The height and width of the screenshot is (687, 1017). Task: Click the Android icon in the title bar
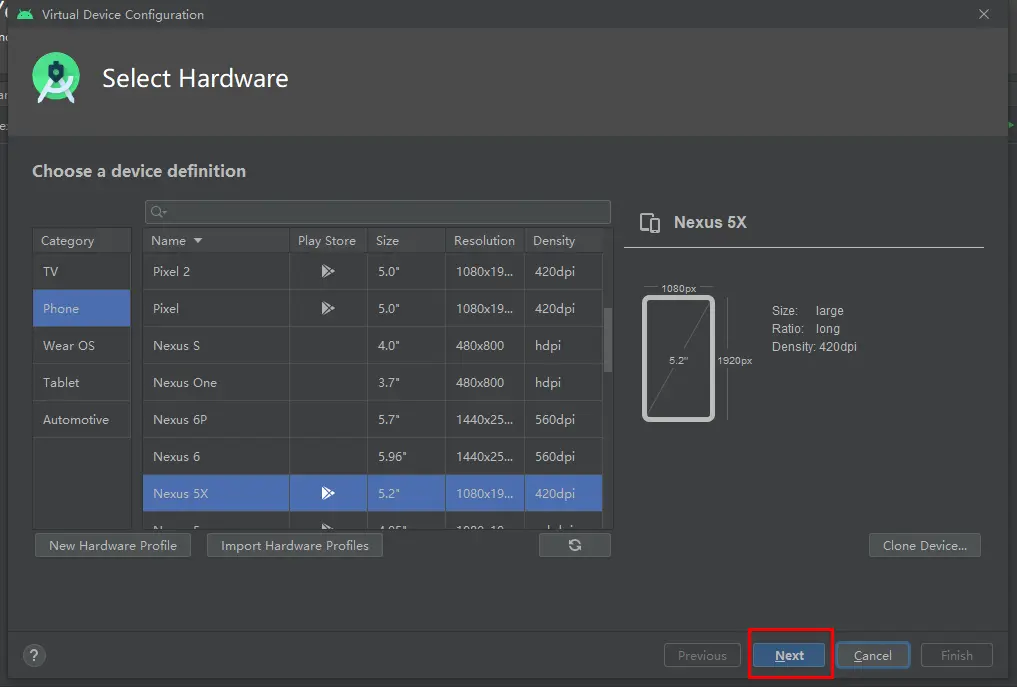tap(25, 14)
